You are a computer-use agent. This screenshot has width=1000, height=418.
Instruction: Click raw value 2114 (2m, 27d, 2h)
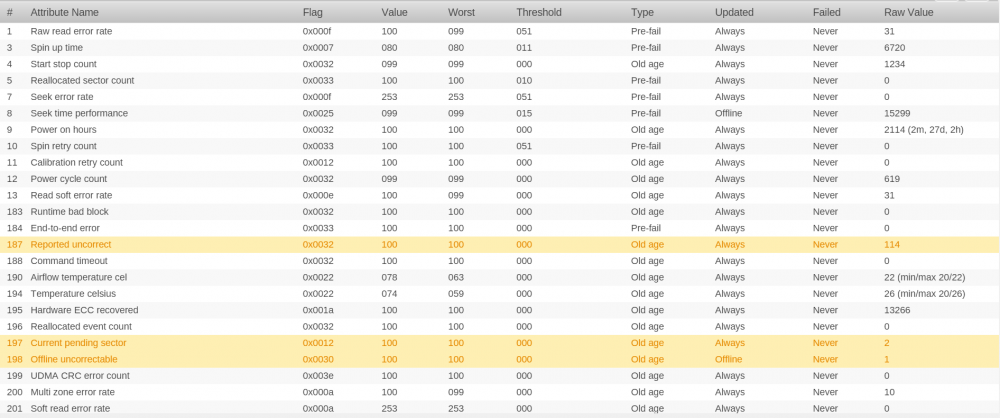click(x=923, y=130)
